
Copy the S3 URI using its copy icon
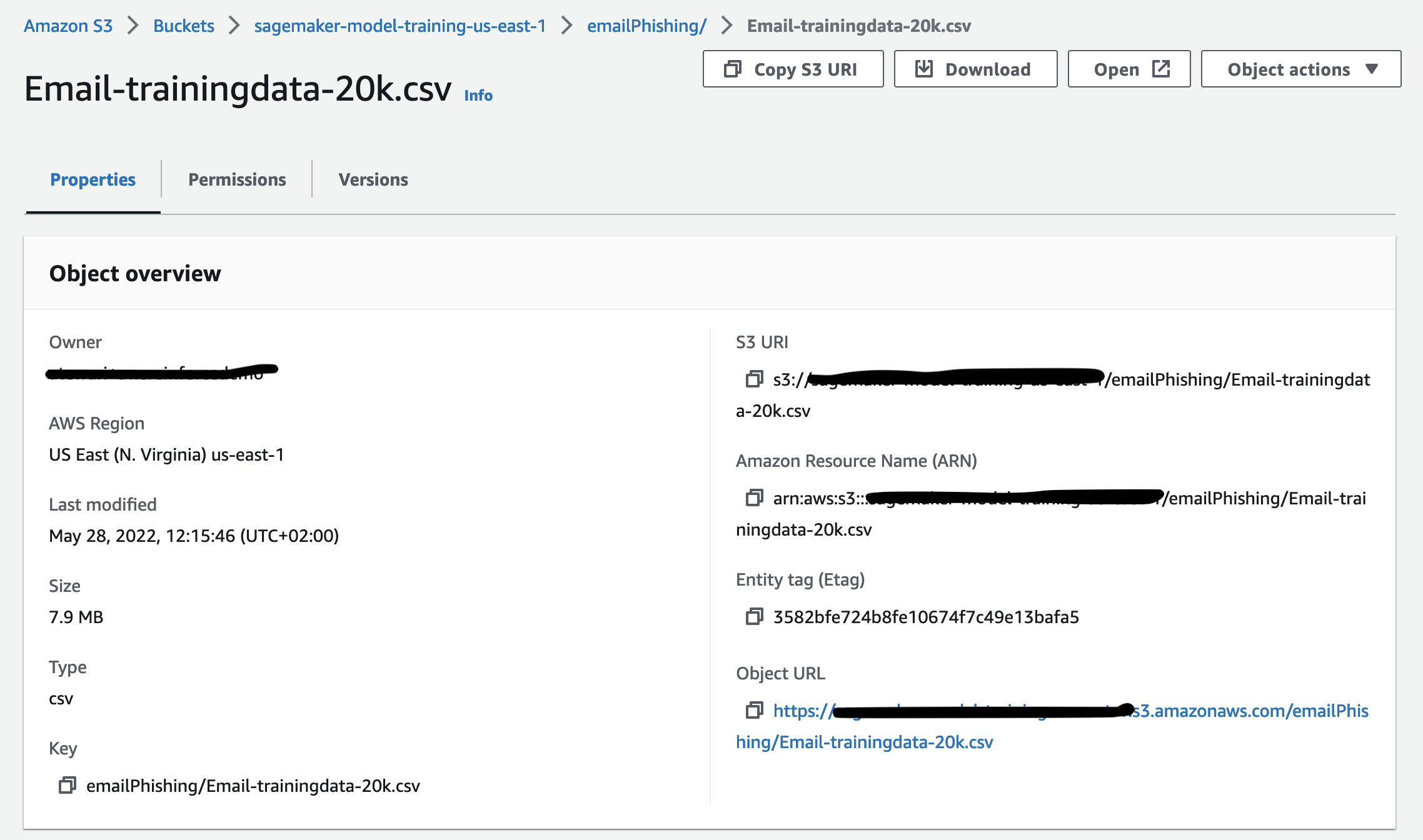coord(754,379)
